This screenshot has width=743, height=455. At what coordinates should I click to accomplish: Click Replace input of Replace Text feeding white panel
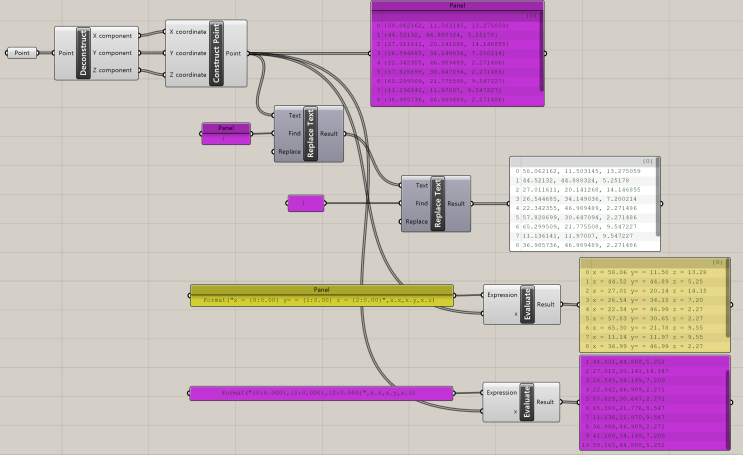pyautogui.click(x=417, y=221)
